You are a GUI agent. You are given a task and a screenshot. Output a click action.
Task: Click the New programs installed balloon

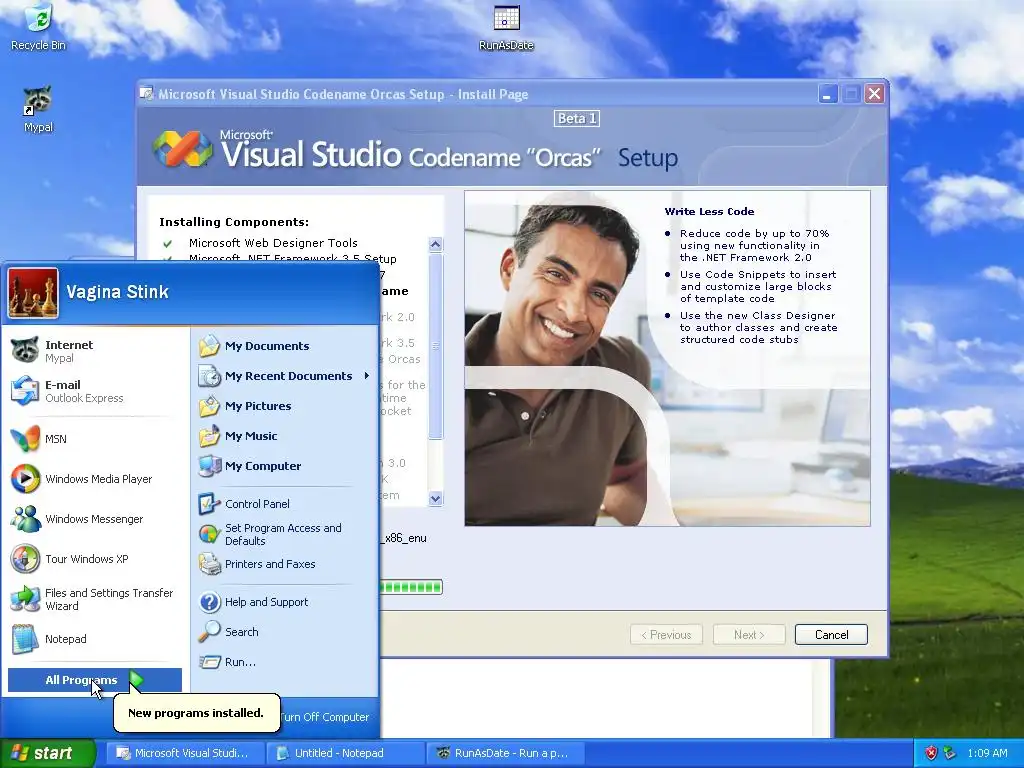tap(197, 712)
